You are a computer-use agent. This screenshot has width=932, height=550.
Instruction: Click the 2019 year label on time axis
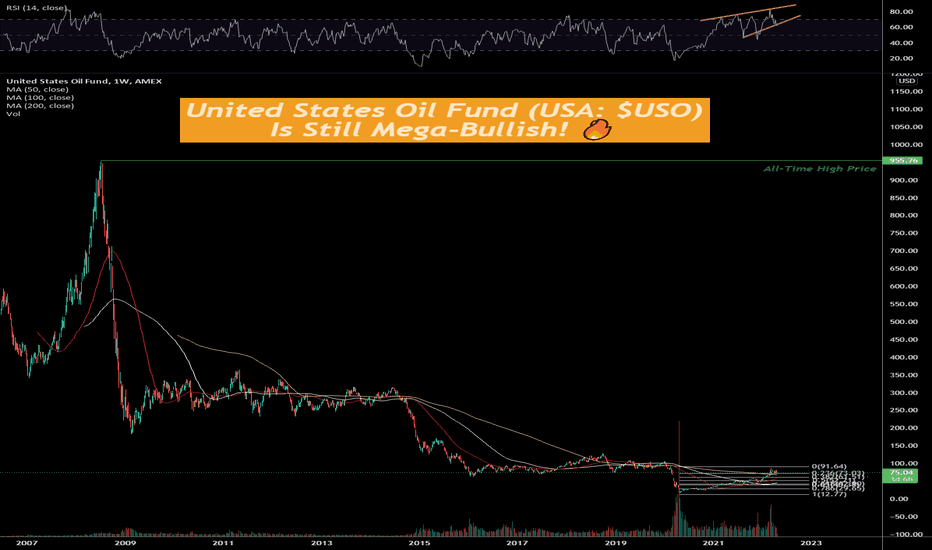616,543
